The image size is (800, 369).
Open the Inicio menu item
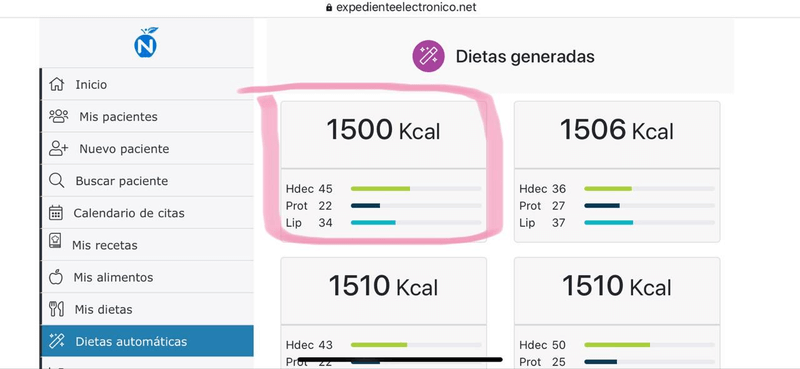147,84
